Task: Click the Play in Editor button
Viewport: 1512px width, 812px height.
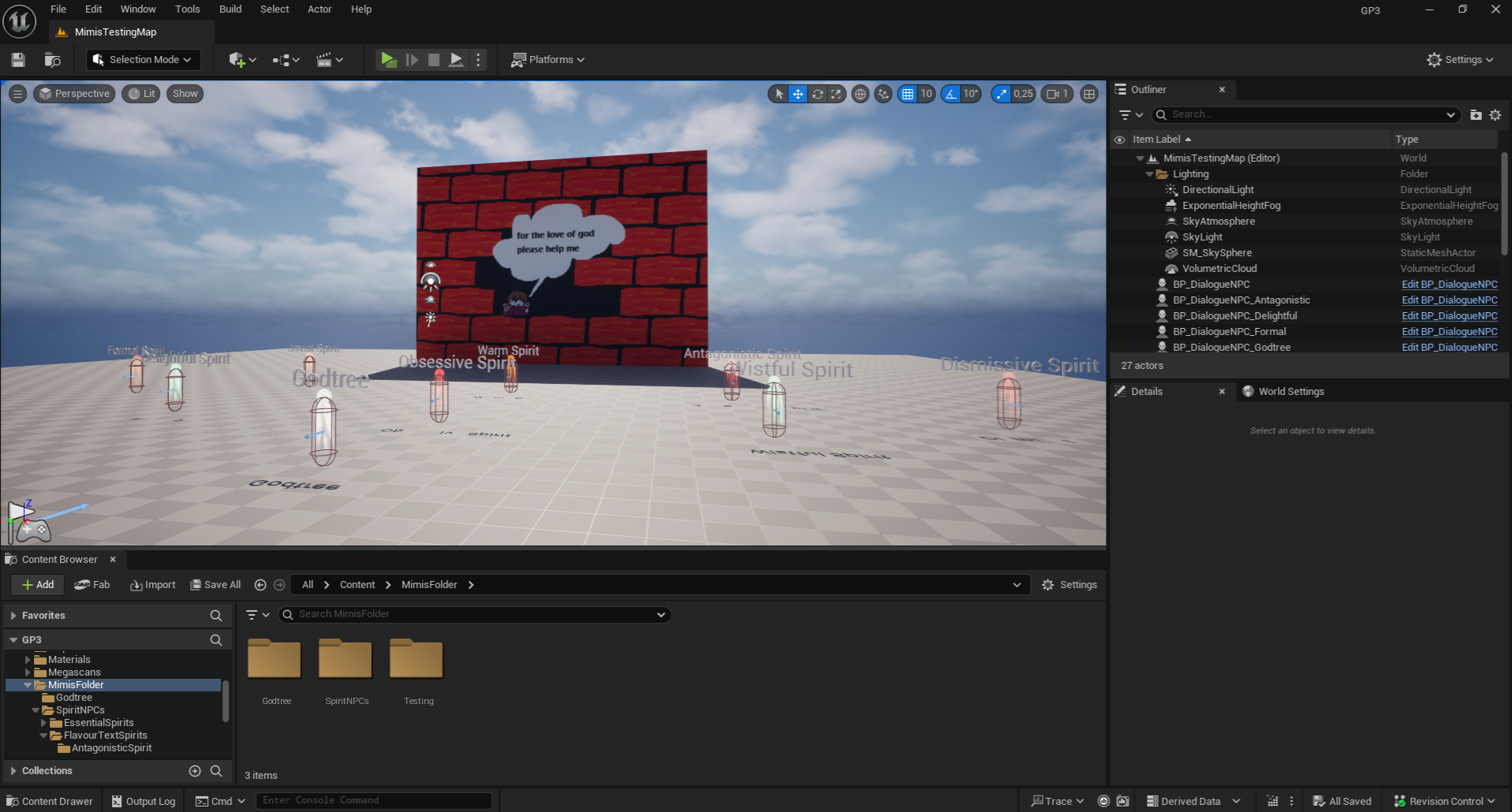Action: (388, 60)
